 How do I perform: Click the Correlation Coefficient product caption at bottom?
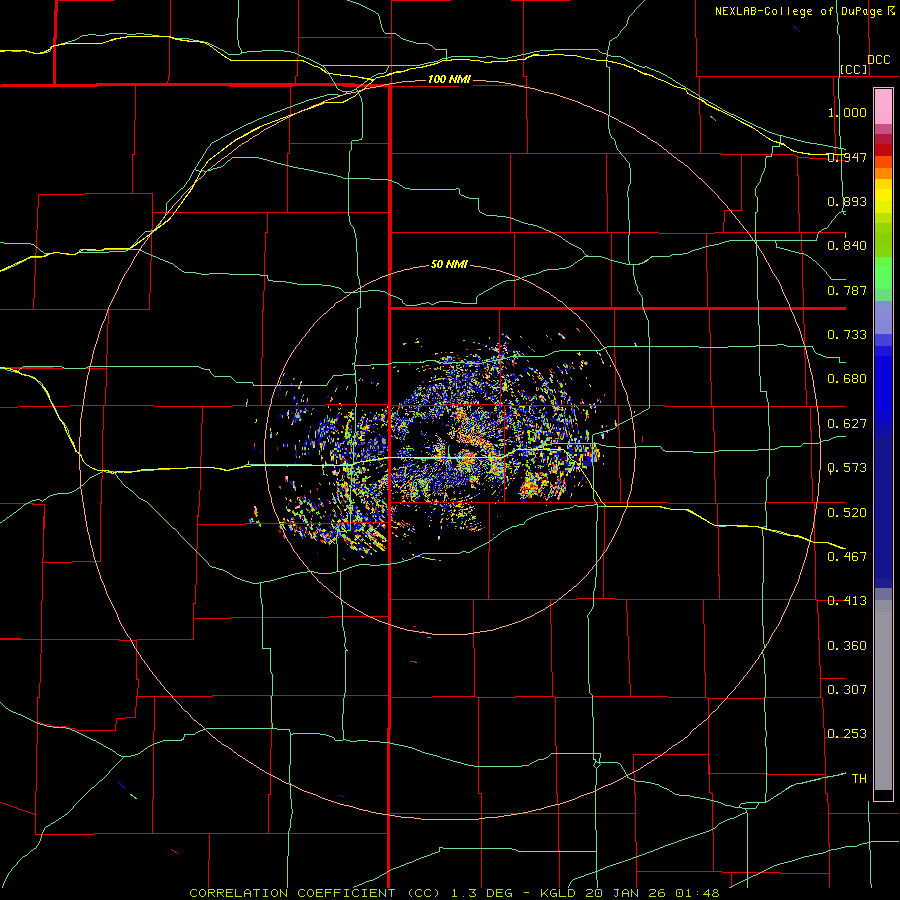click(x=454, y=893)
